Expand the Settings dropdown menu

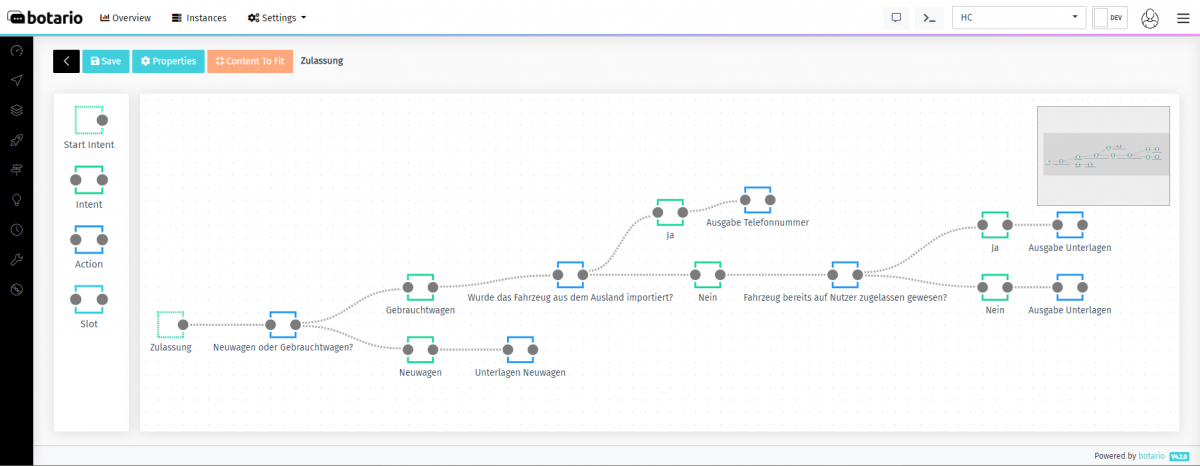[277, 18]
